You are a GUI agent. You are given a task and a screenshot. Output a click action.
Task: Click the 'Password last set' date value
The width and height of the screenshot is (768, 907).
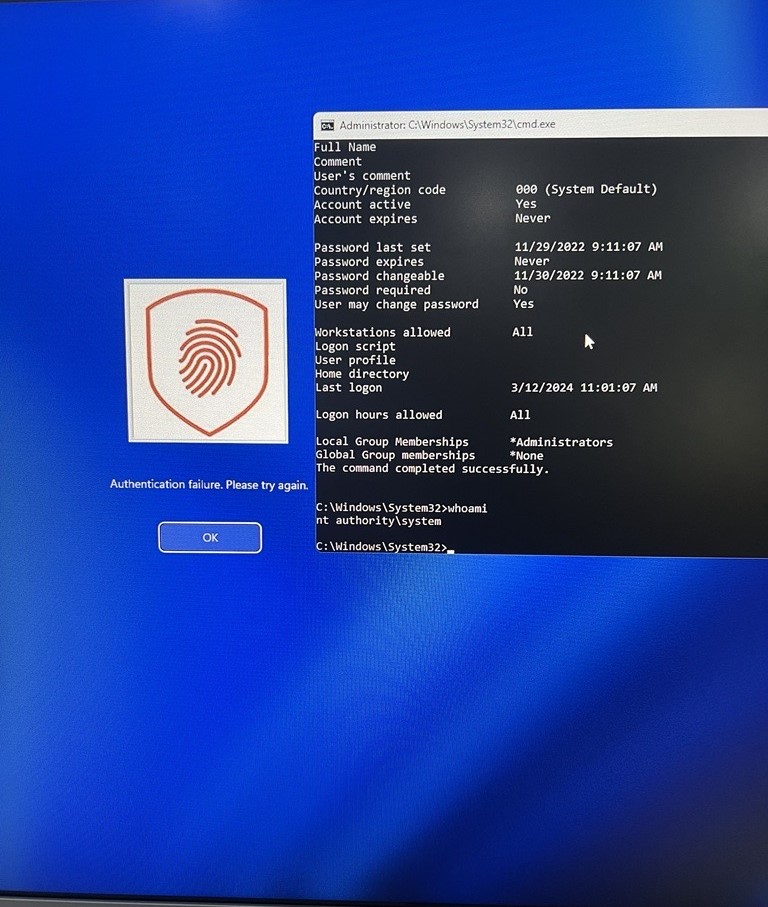click(x=588, y=247)
